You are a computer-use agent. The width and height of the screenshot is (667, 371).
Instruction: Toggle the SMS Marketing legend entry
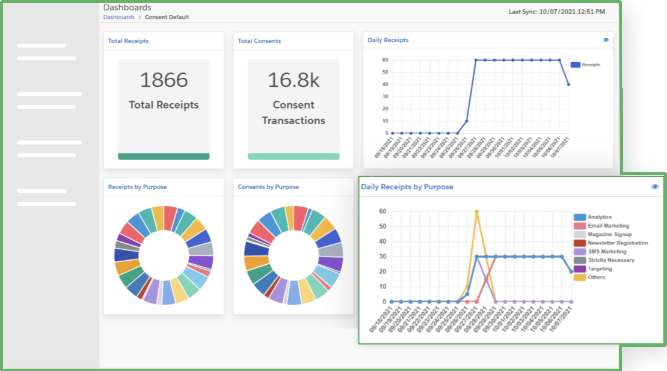pyautogui.click(x=600, y=251)
